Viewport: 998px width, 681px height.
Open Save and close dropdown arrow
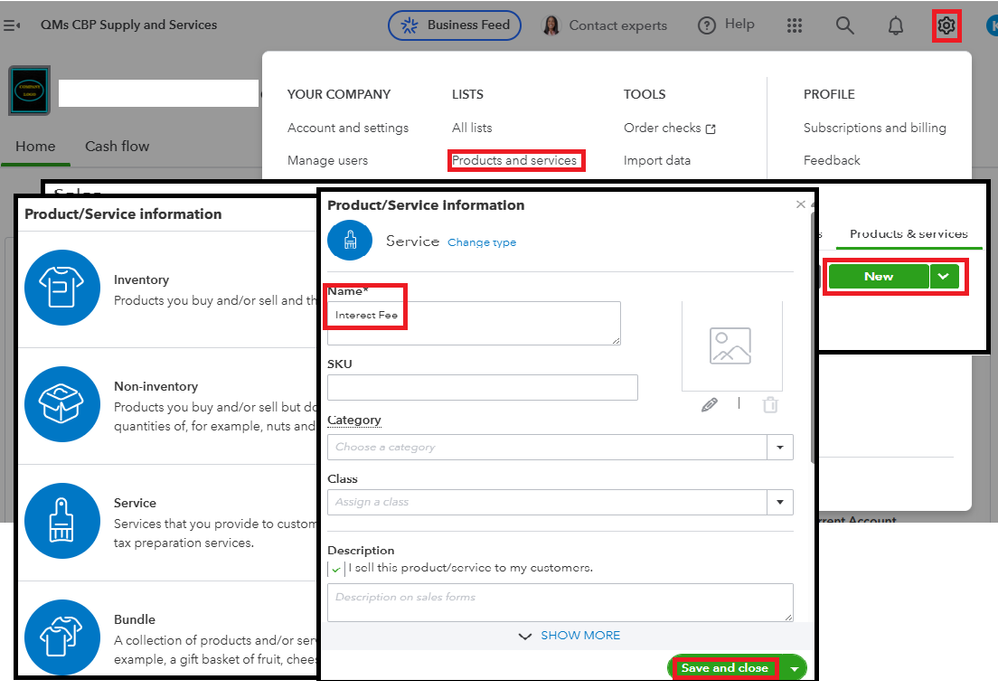pos(794,669)
